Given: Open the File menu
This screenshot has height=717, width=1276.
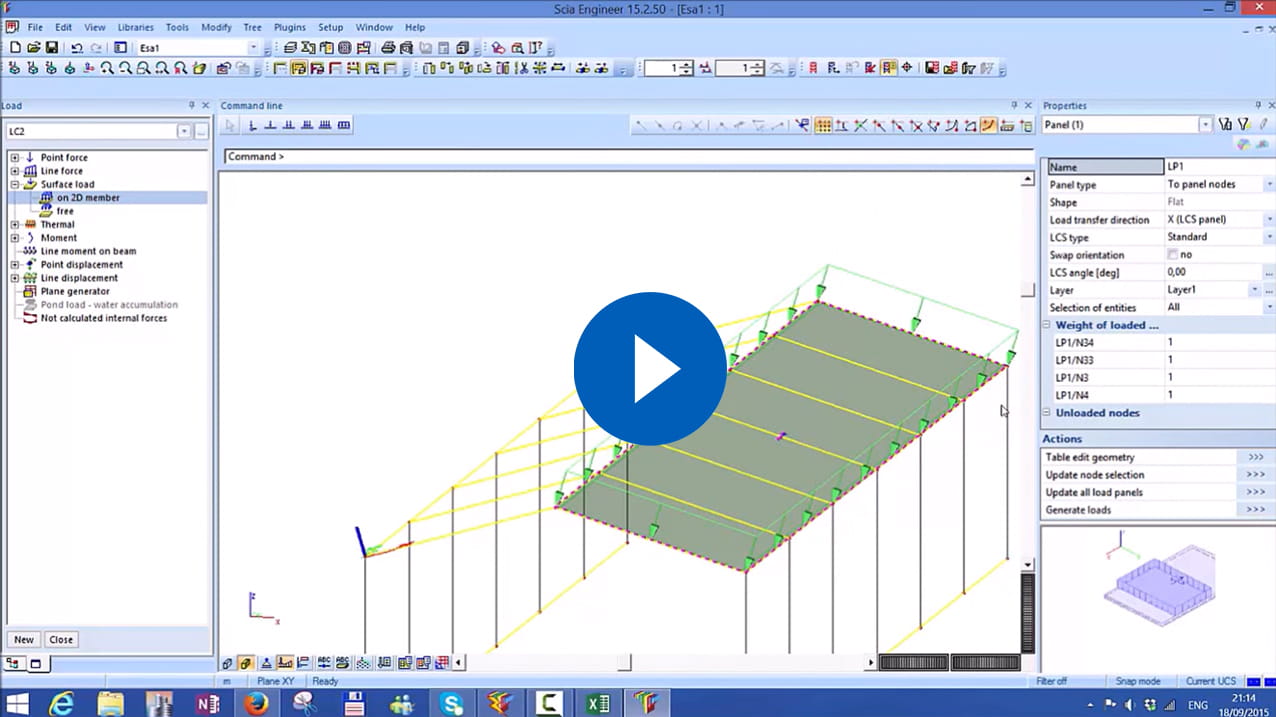Looking at the screenshot, I should pyautogui.click(x=35, y=27).
